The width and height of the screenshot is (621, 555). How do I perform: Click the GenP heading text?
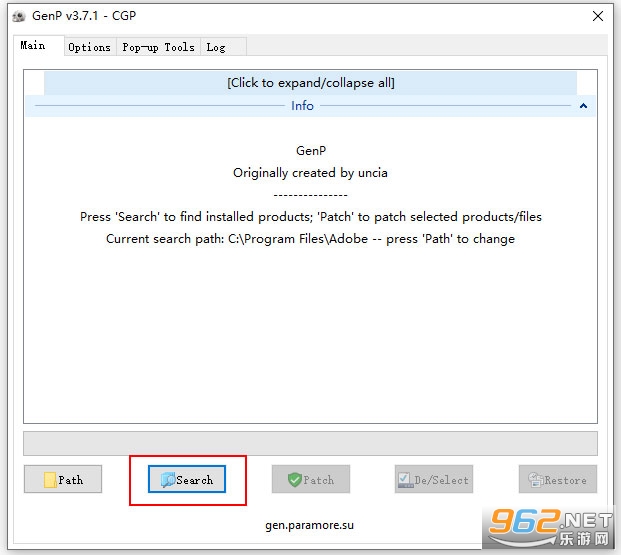311,151
